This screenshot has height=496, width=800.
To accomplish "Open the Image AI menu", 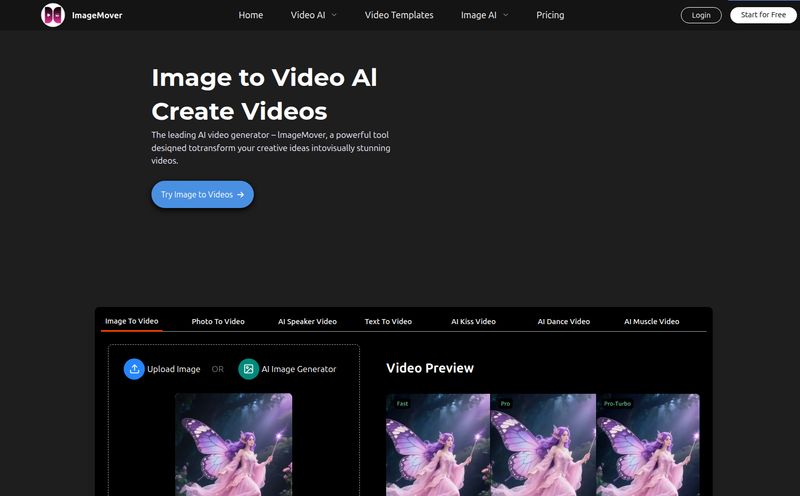I will click(x=479, y=15).
